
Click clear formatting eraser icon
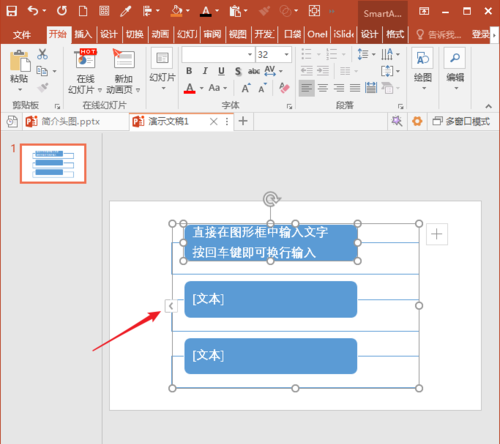[284, 88]
